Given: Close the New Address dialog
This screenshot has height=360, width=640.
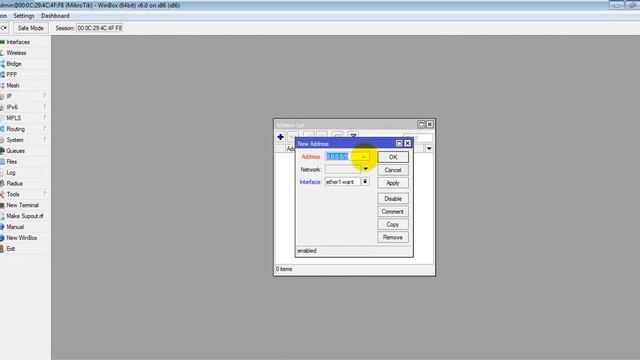Looking at the screenshot, I should click(x=407, y=143).
